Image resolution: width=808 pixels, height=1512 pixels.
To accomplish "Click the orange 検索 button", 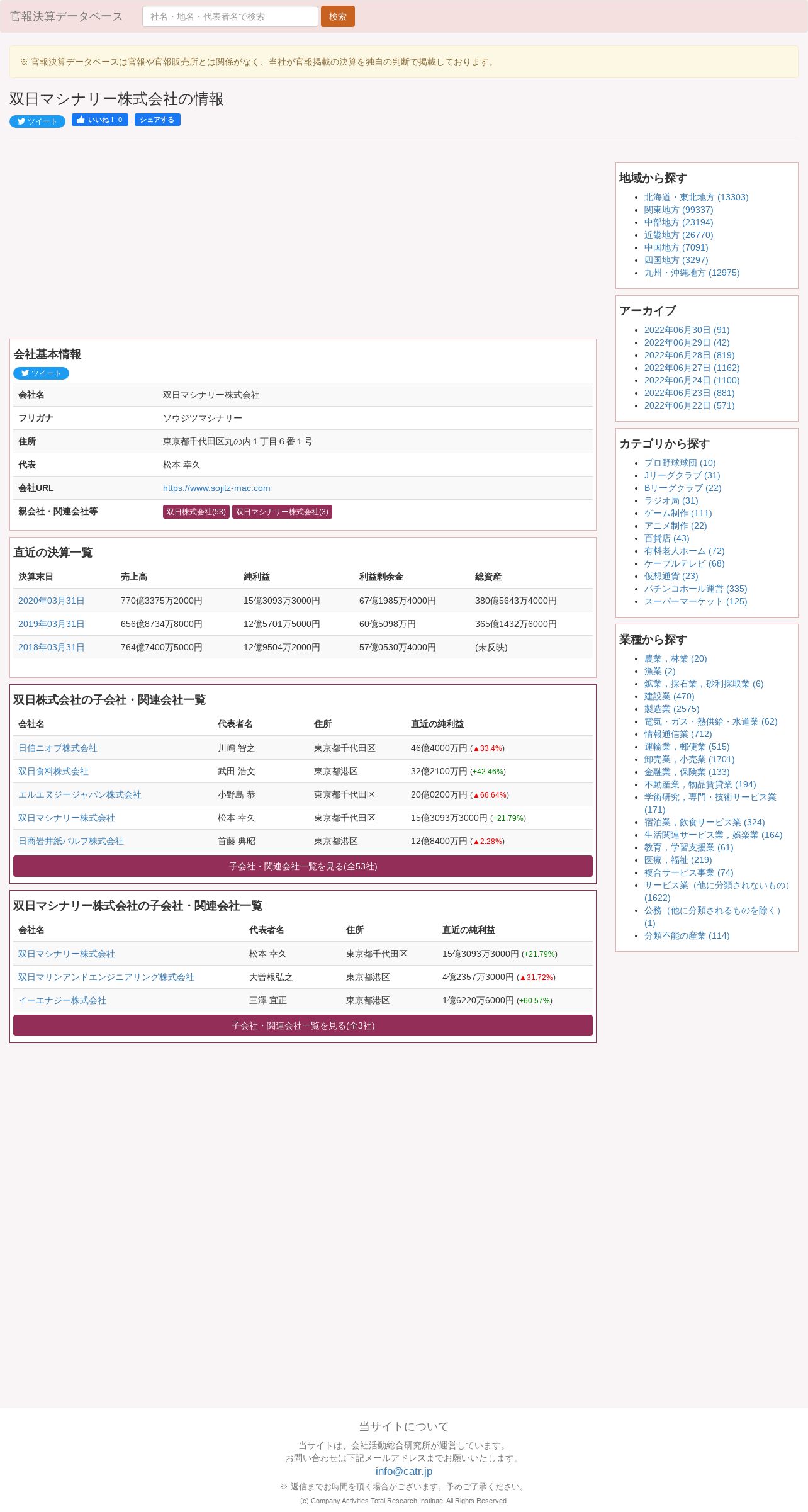I will click(338, 16).
